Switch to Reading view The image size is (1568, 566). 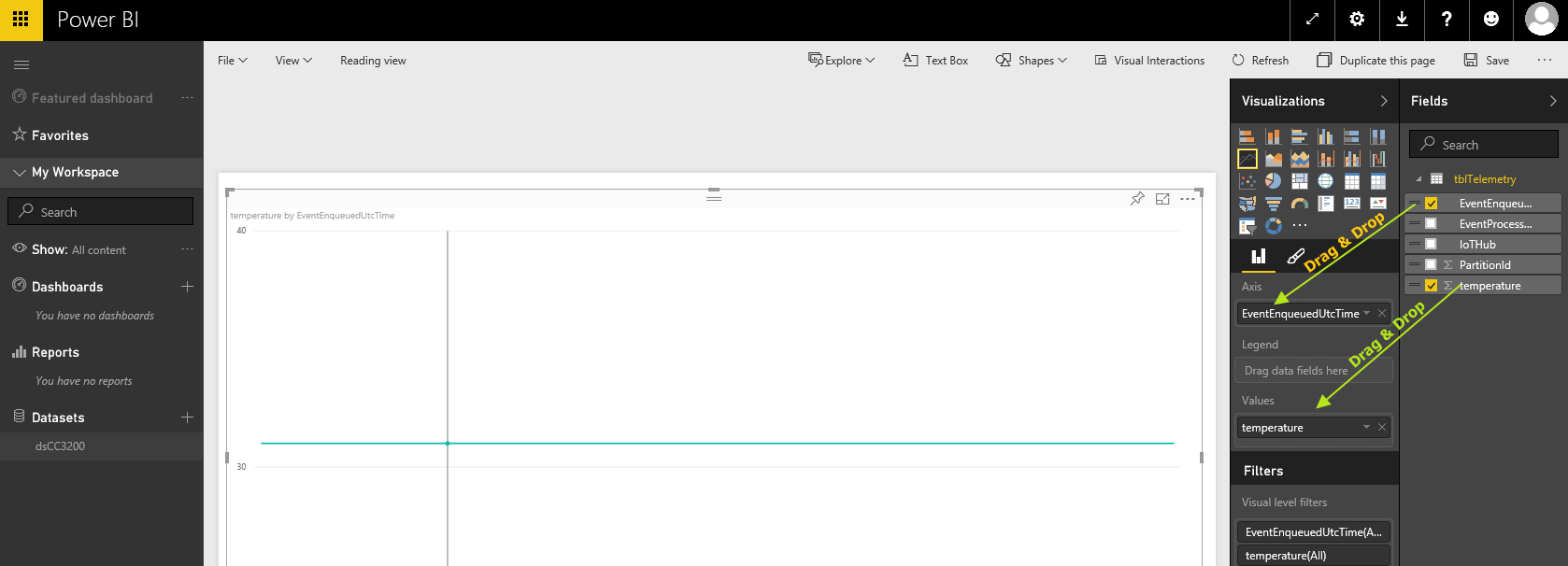pyautogui.click(x=373, y=61)
